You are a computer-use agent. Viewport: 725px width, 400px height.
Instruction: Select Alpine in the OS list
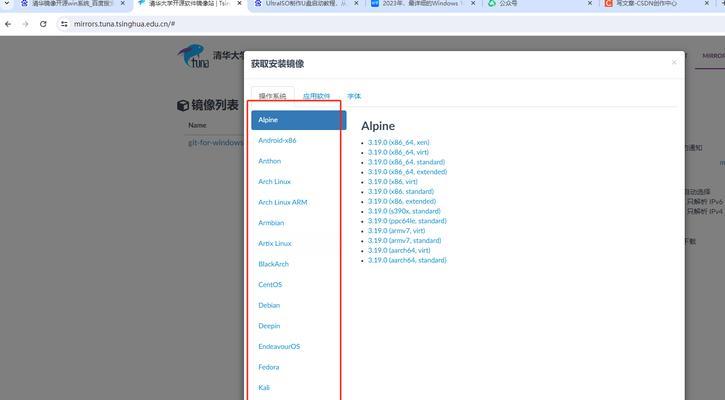click(x=299, y=120)
